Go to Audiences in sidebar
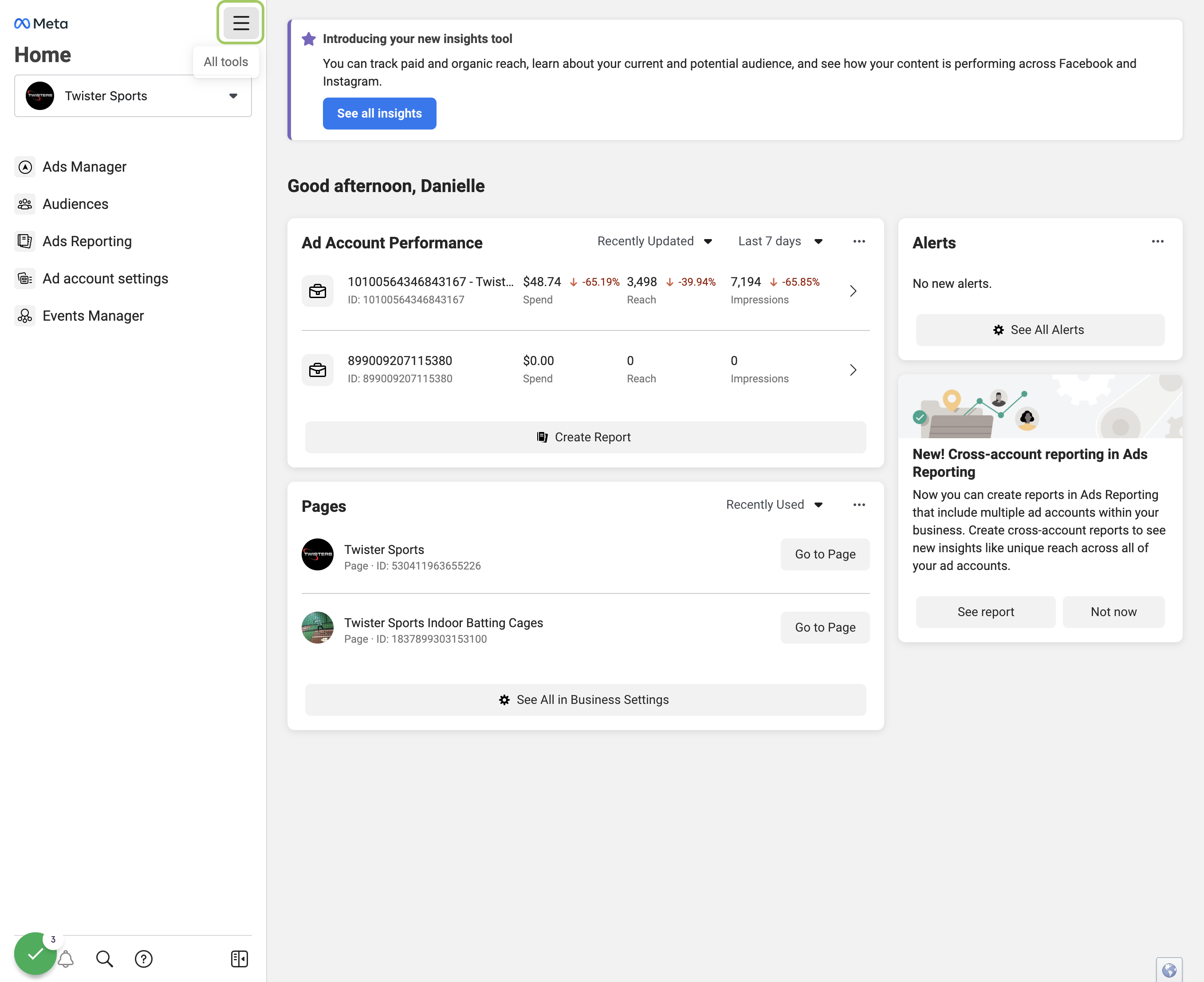 pyautogui.click(x=75, y=204)
